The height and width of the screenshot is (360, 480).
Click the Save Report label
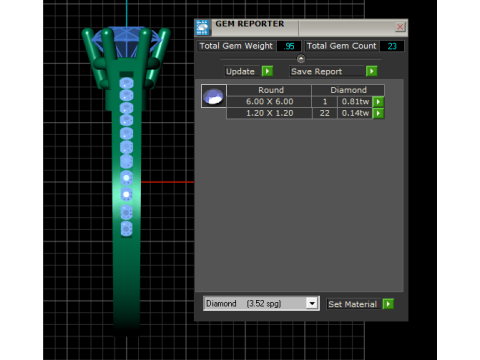[316, 71]
